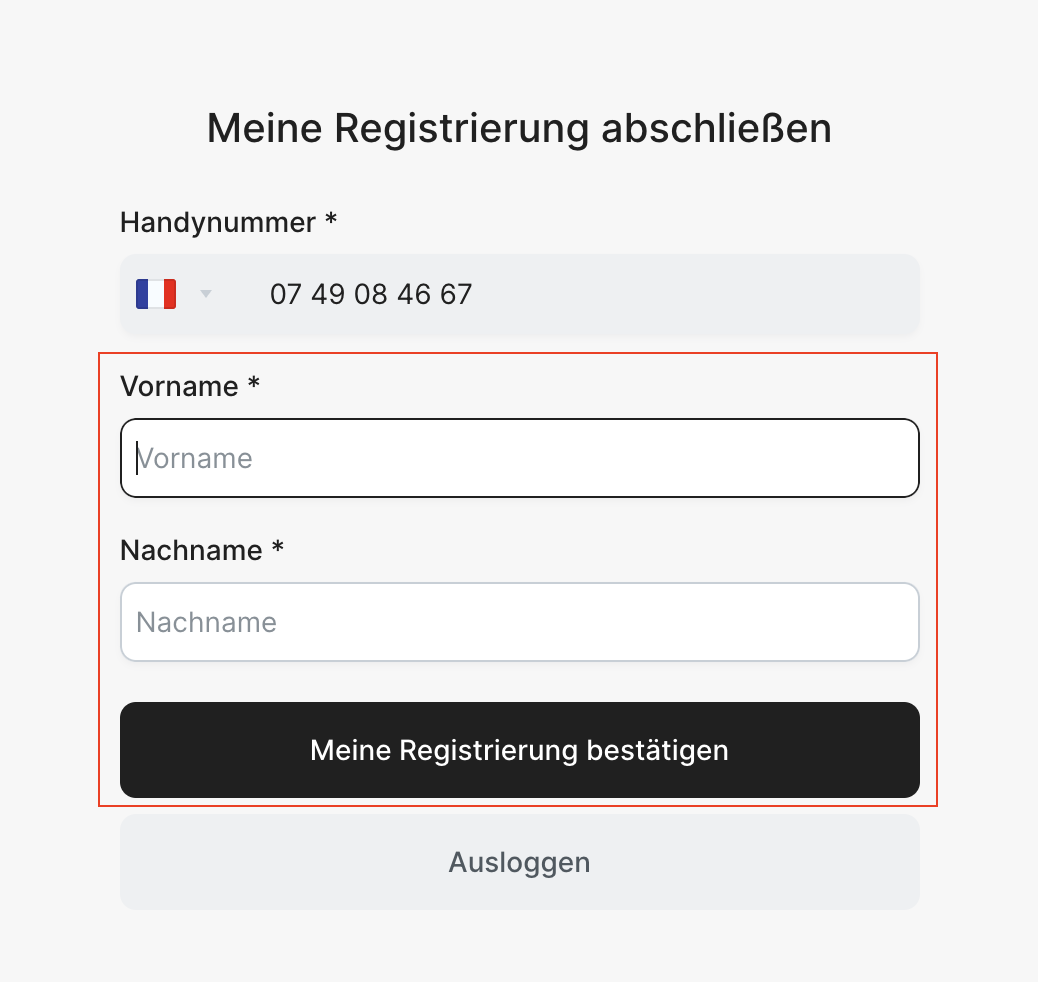Click the Nachname field label

[191, 550]
